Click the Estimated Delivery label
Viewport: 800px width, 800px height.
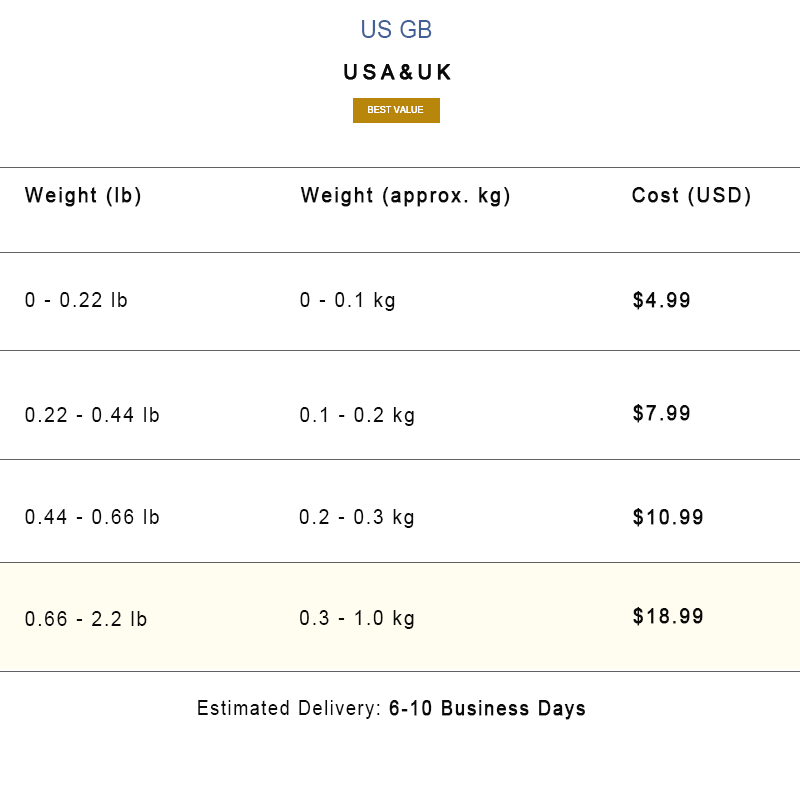[x=288, y=709]
